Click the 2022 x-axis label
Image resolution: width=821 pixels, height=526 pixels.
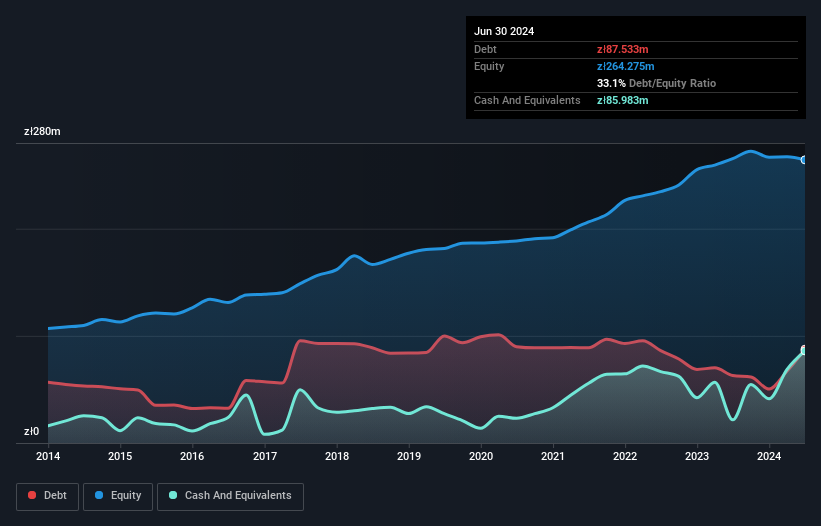[625, 456]
